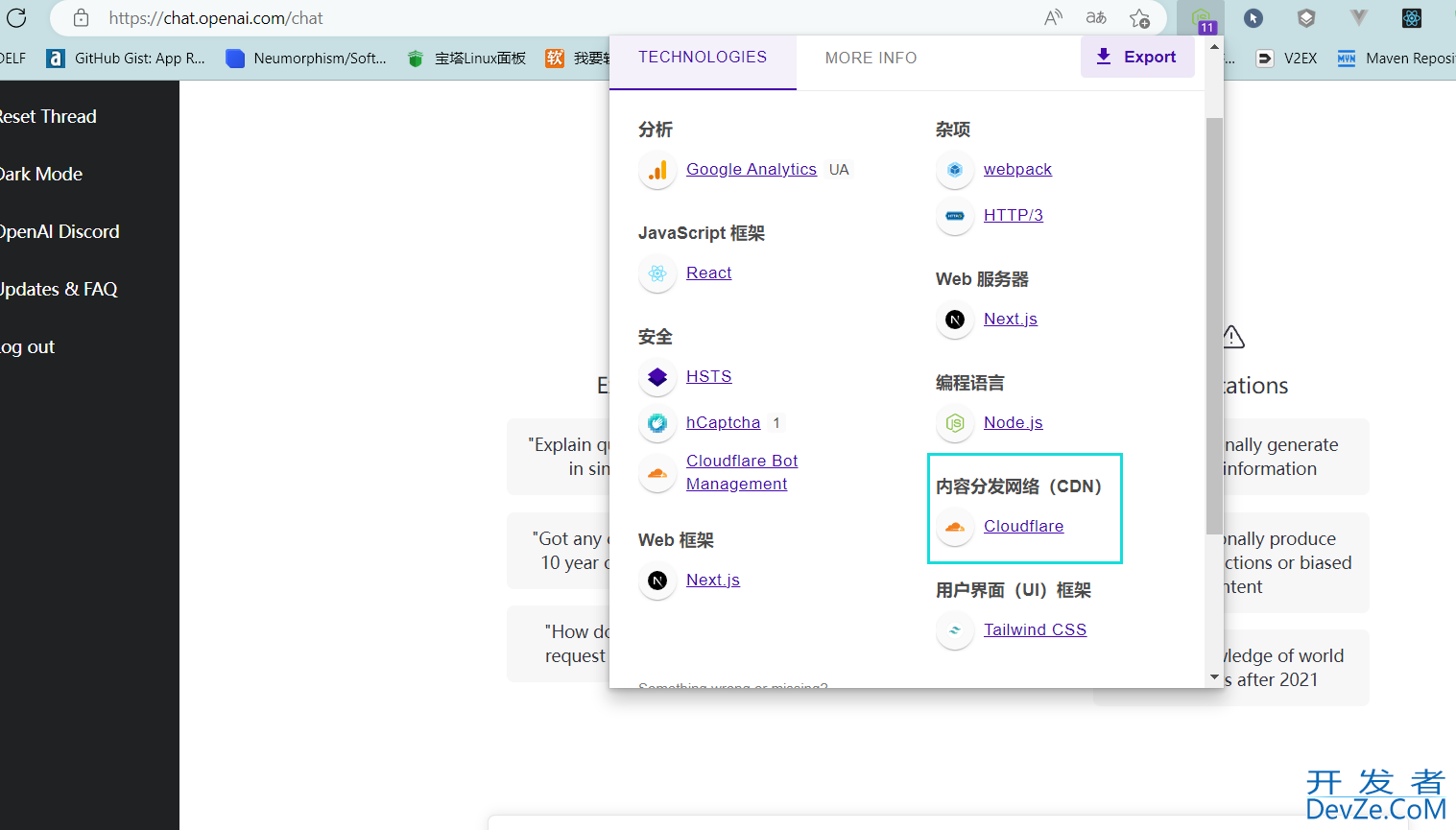Click the read aloud icon in address bar
The image size is (1456, 830).
pos(1053,17)
